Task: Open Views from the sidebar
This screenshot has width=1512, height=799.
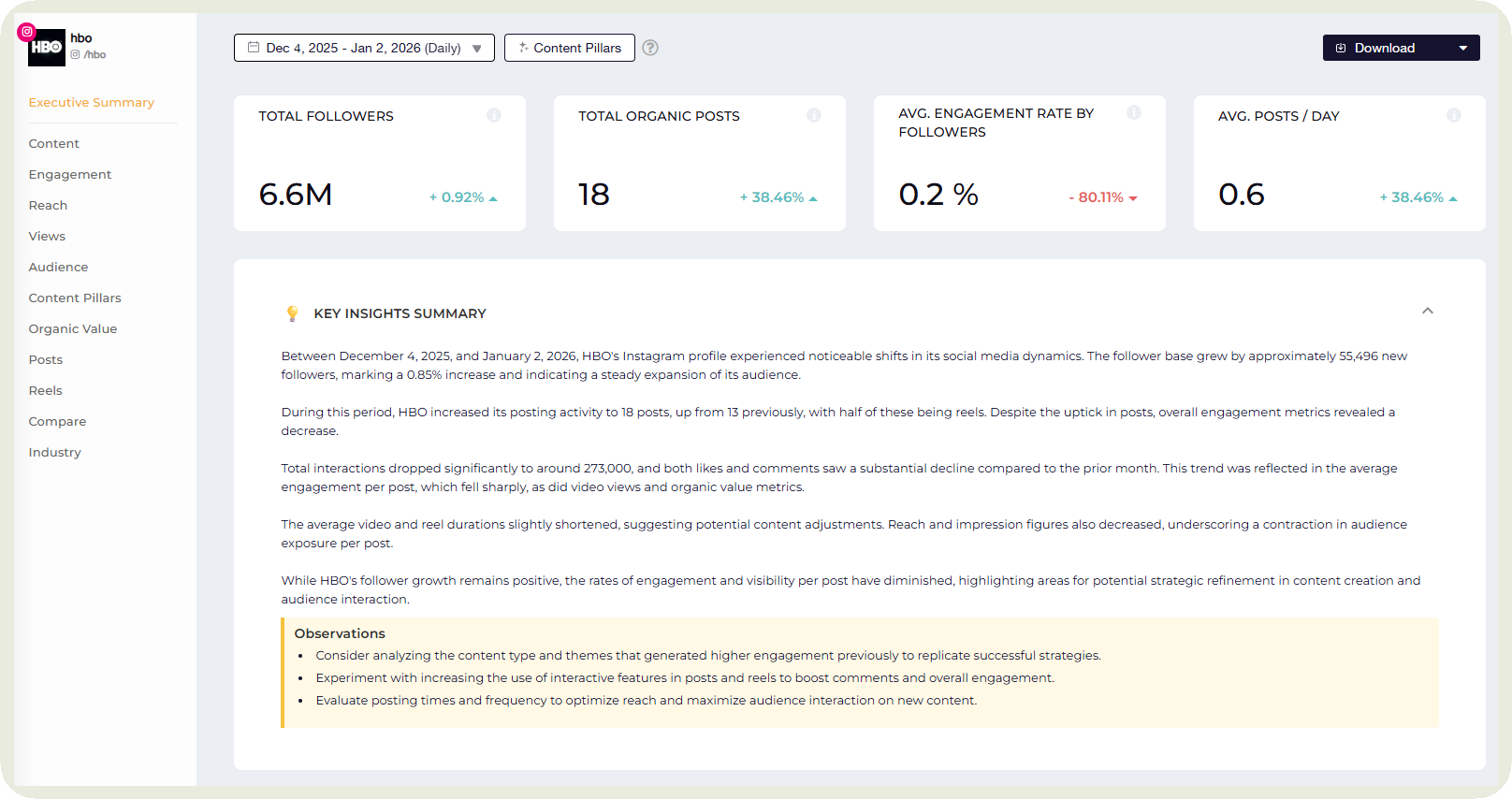Action: pyautogui.click(x=47, y=236)
